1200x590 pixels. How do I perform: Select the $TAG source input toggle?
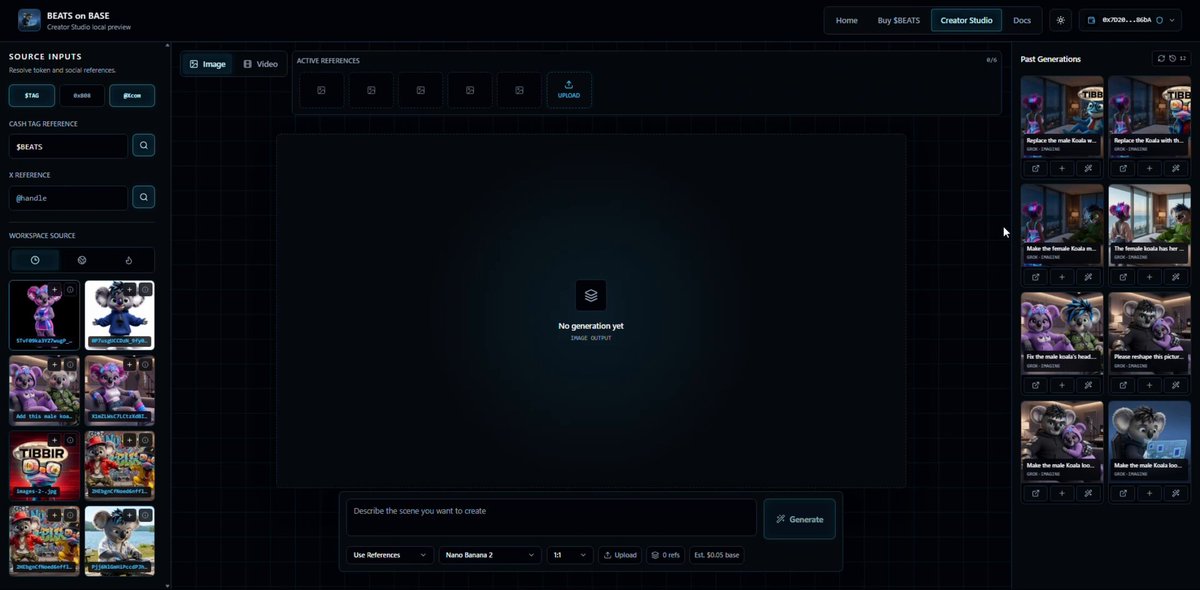32,96
